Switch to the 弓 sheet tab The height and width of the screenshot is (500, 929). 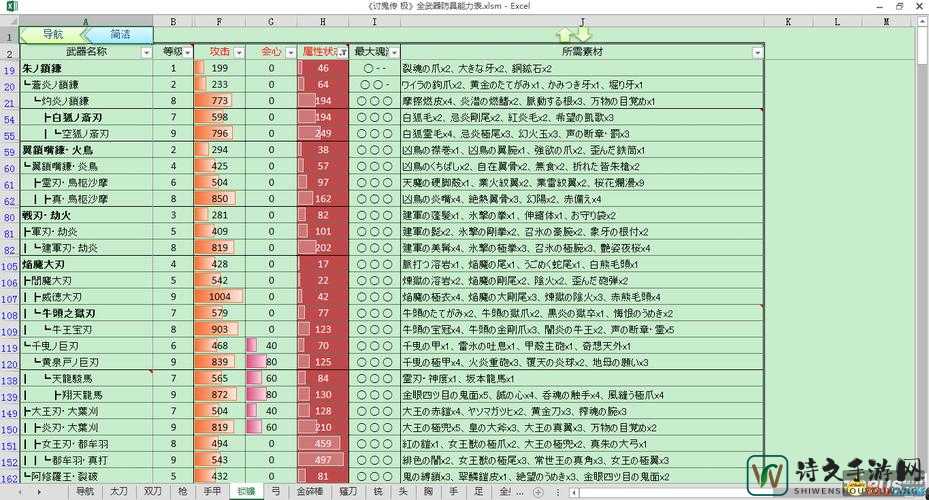(x=276, y=491)
